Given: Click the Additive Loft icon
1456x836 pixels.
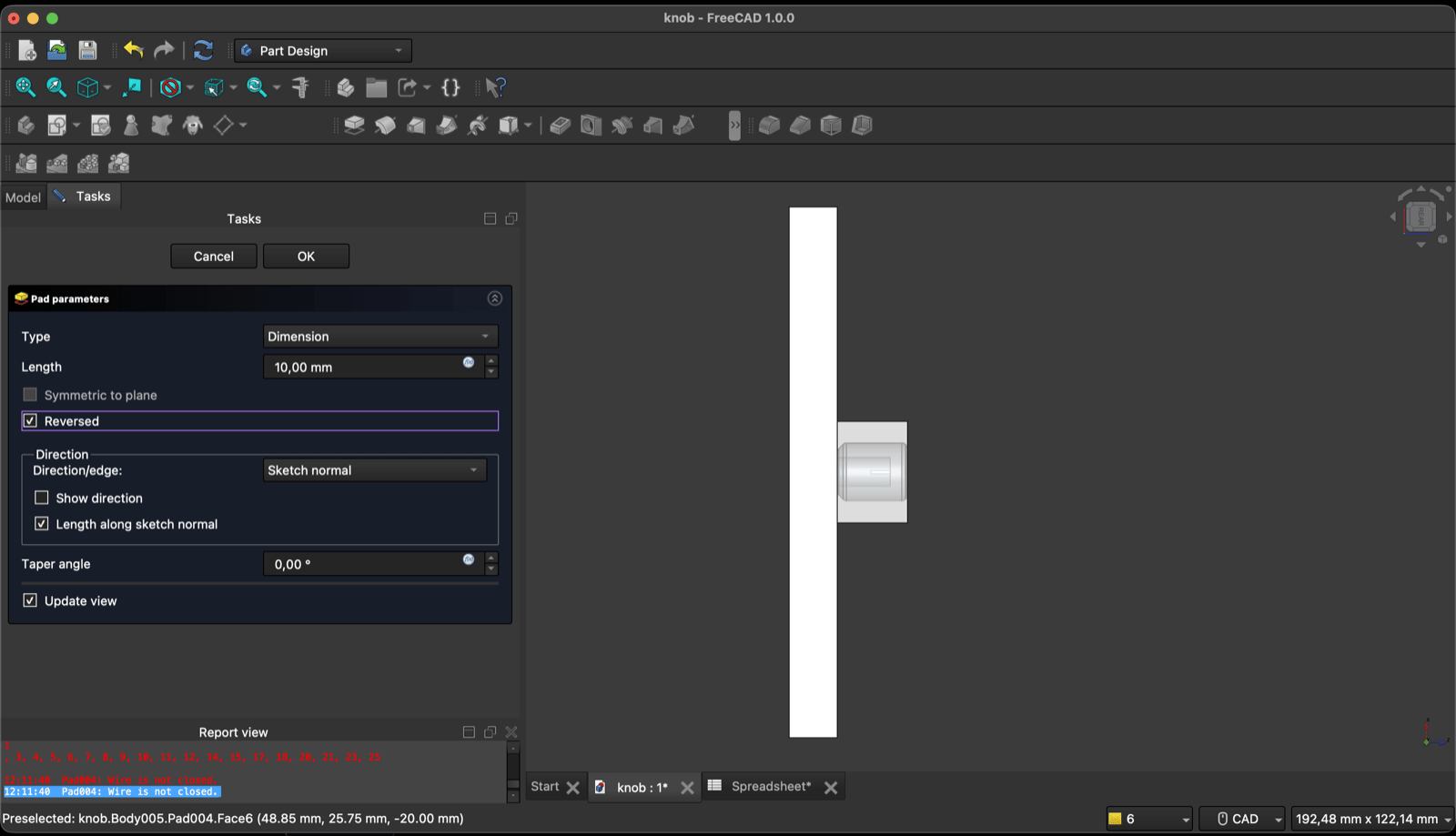Looking at the screenshot, I should click(x=417, y=125).
